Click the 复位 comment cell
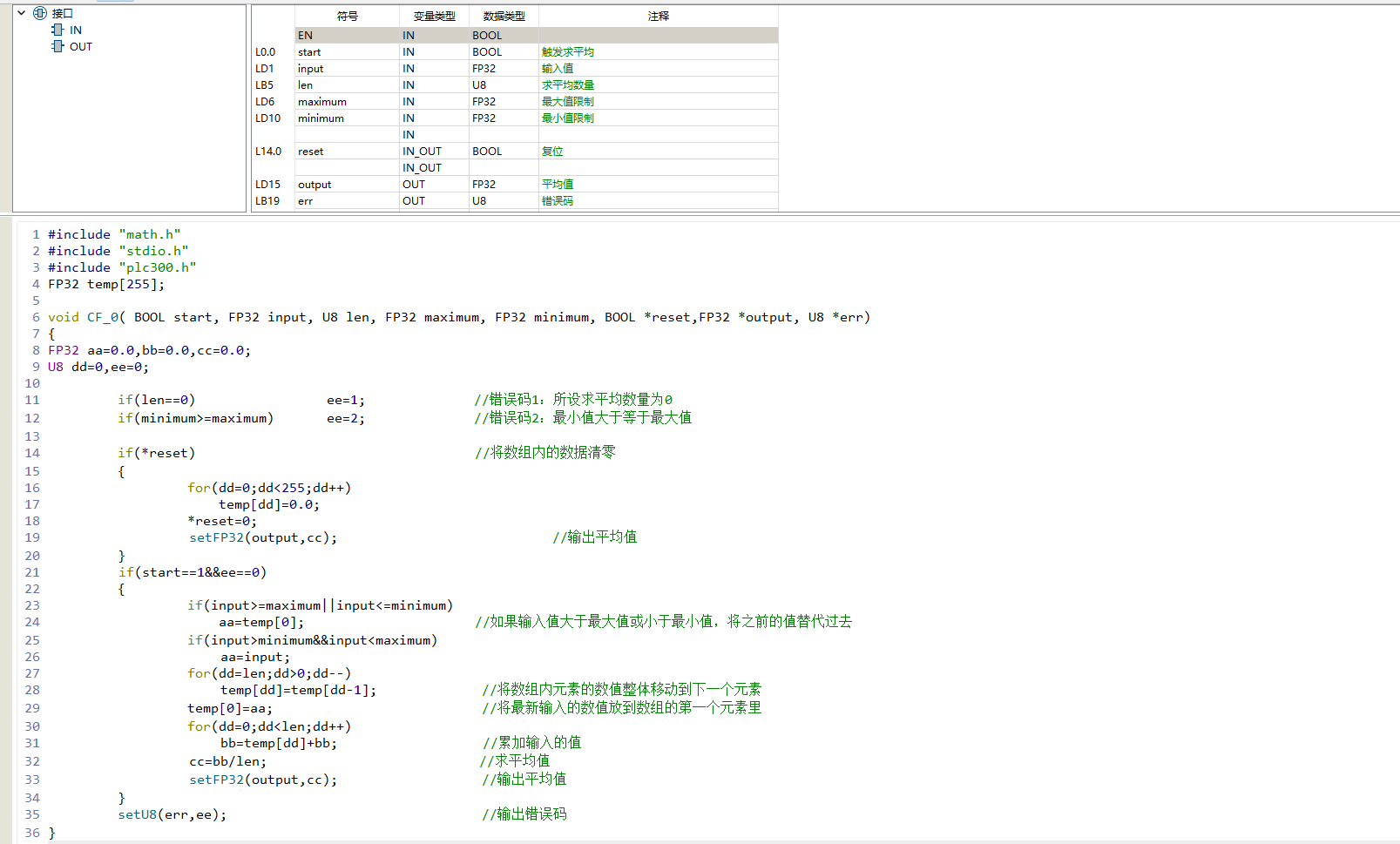 659,151
